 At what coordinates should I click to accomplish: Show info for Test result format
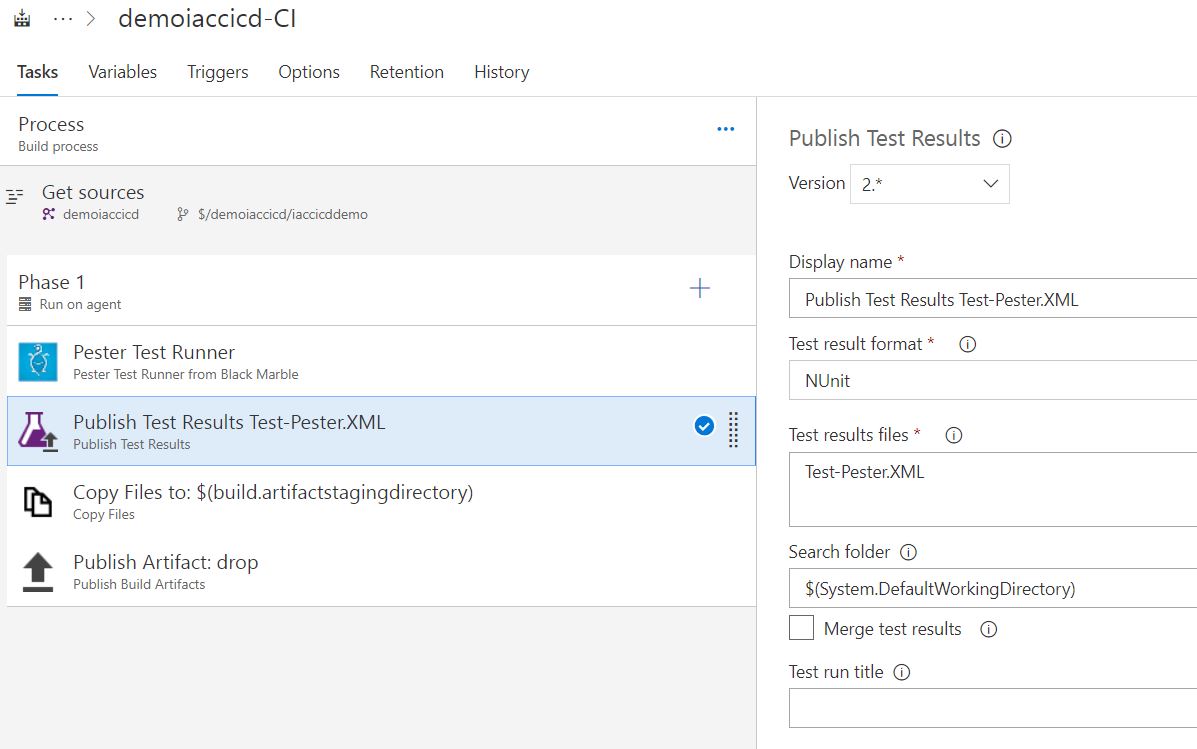point(967,344)
